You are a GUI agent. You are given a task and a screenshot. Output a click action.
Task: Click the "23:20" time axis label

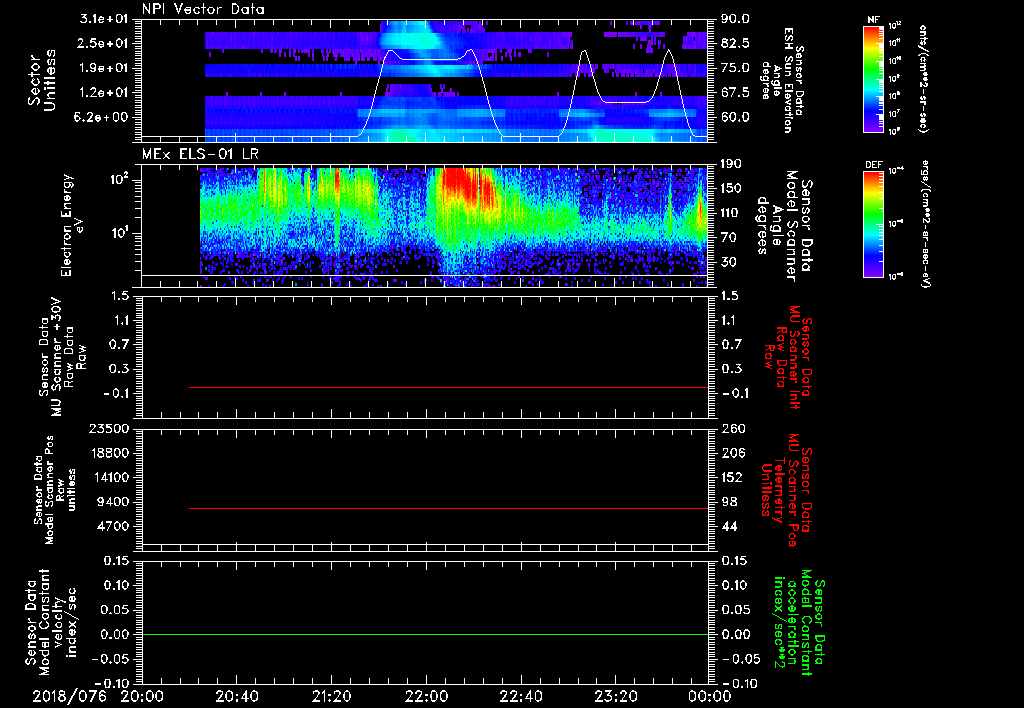(615, 696)
